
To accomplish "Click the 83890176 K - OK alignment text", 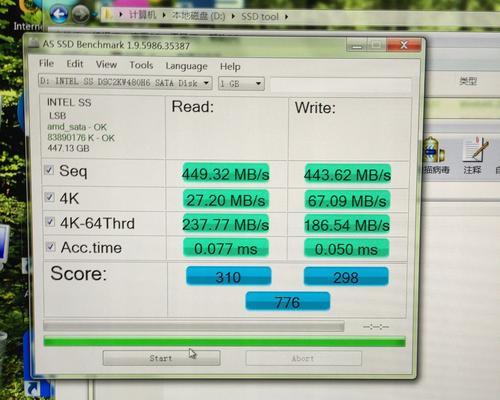I will coord(81,137).
